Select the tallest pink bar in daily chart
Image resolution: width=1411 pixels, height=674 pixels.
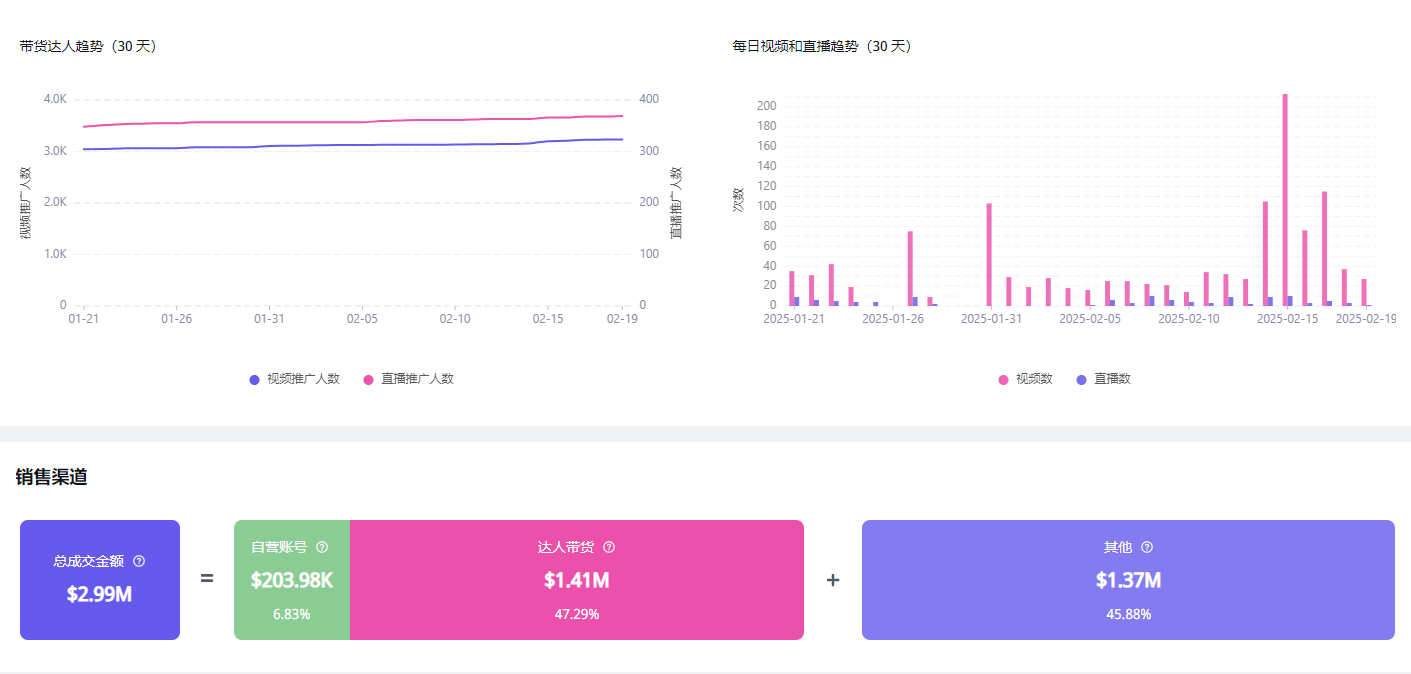click(1285, 200)
